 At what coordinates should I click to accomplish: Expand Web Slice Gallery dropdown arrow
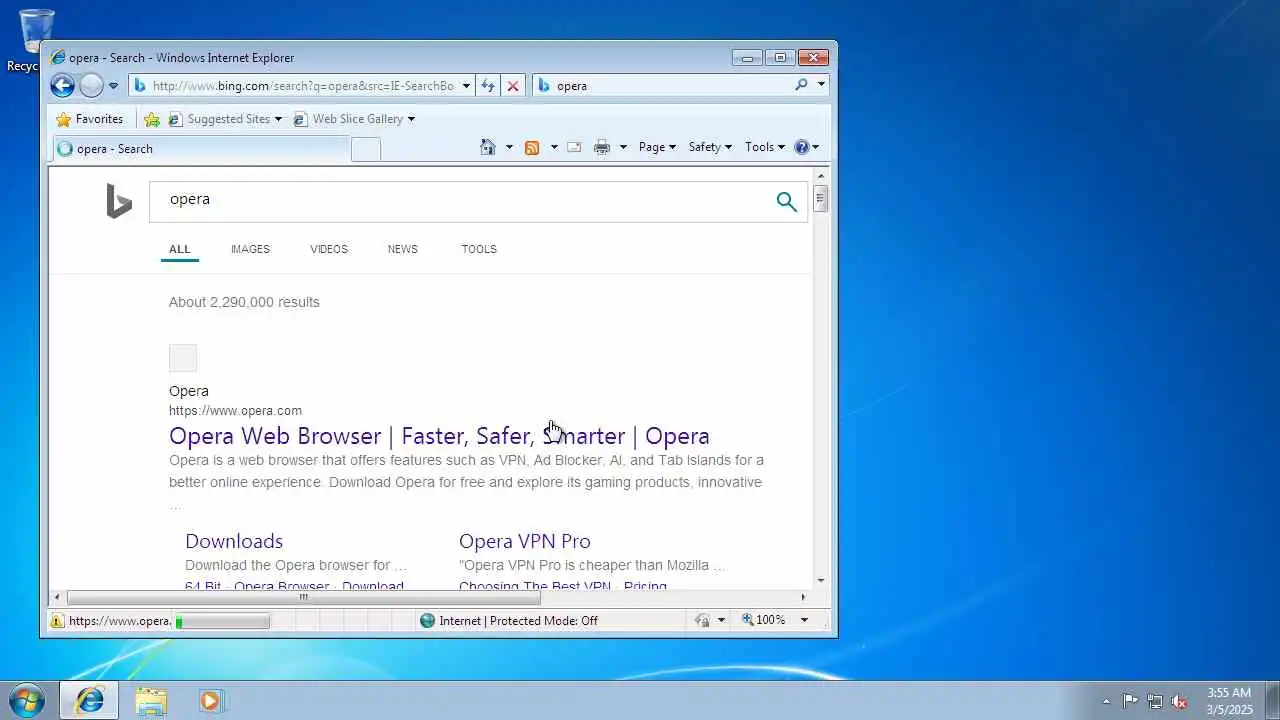tap(411, 119)
